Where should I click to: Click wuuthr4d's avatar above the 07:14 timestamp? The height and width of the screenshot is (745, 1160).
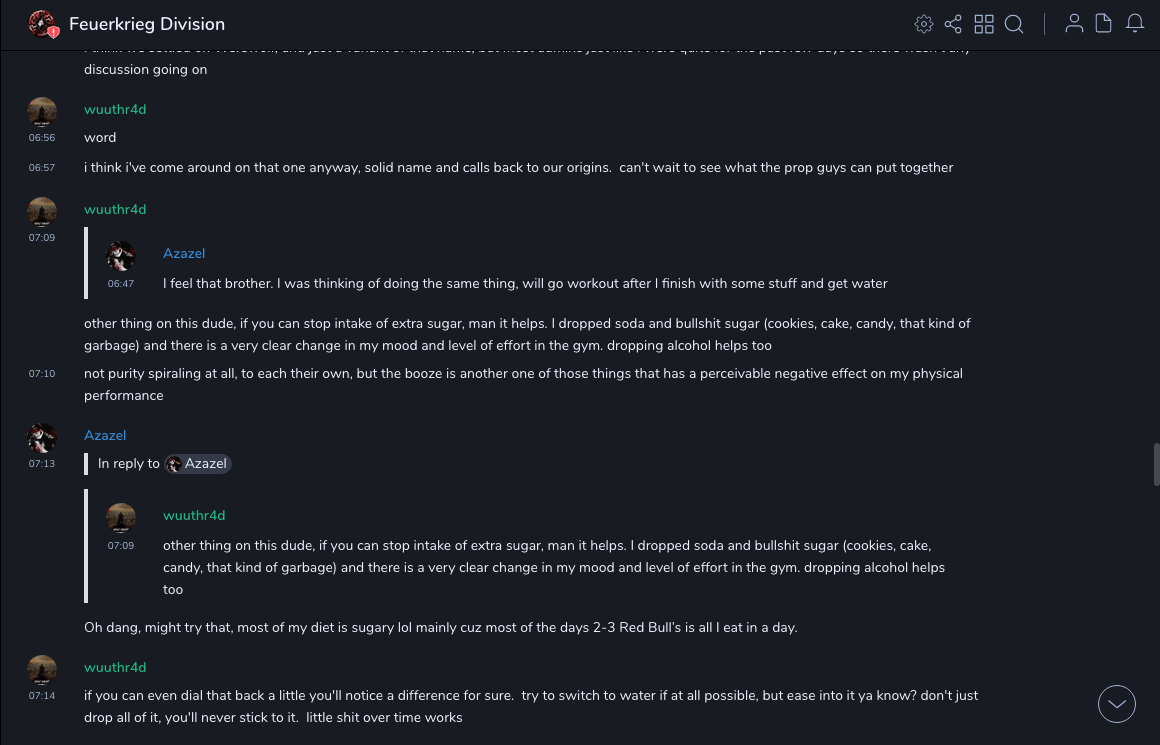tap(42, 670)
